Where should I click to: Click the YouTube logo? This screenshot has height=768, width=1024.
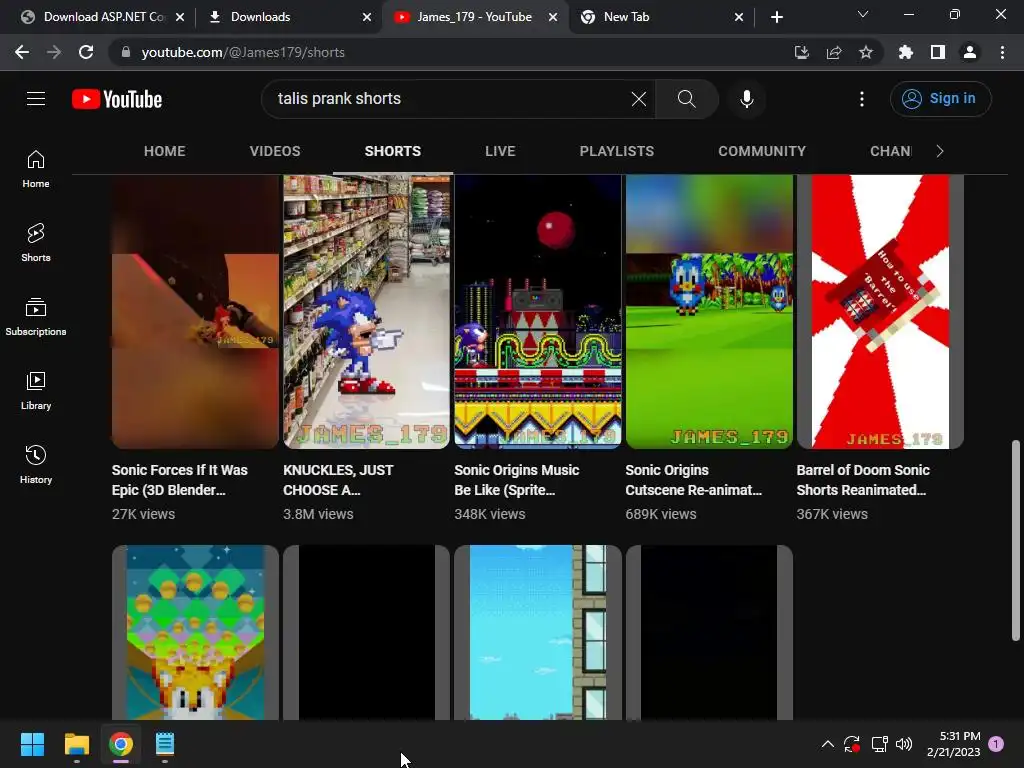click(x=117, y=99)
